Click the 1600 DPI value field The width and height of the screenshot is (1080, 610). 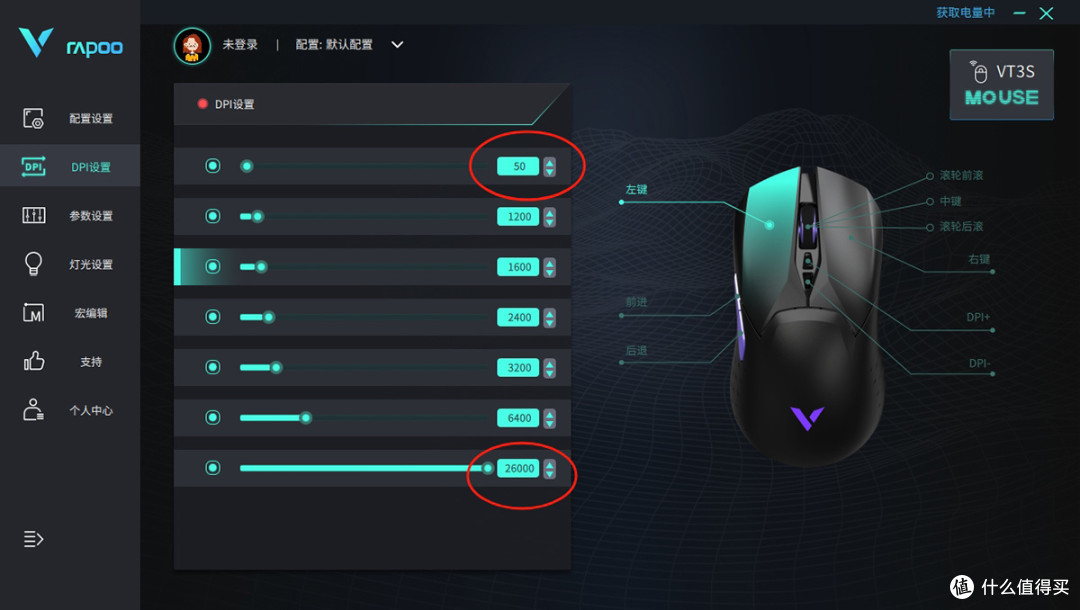pos(518,267)
